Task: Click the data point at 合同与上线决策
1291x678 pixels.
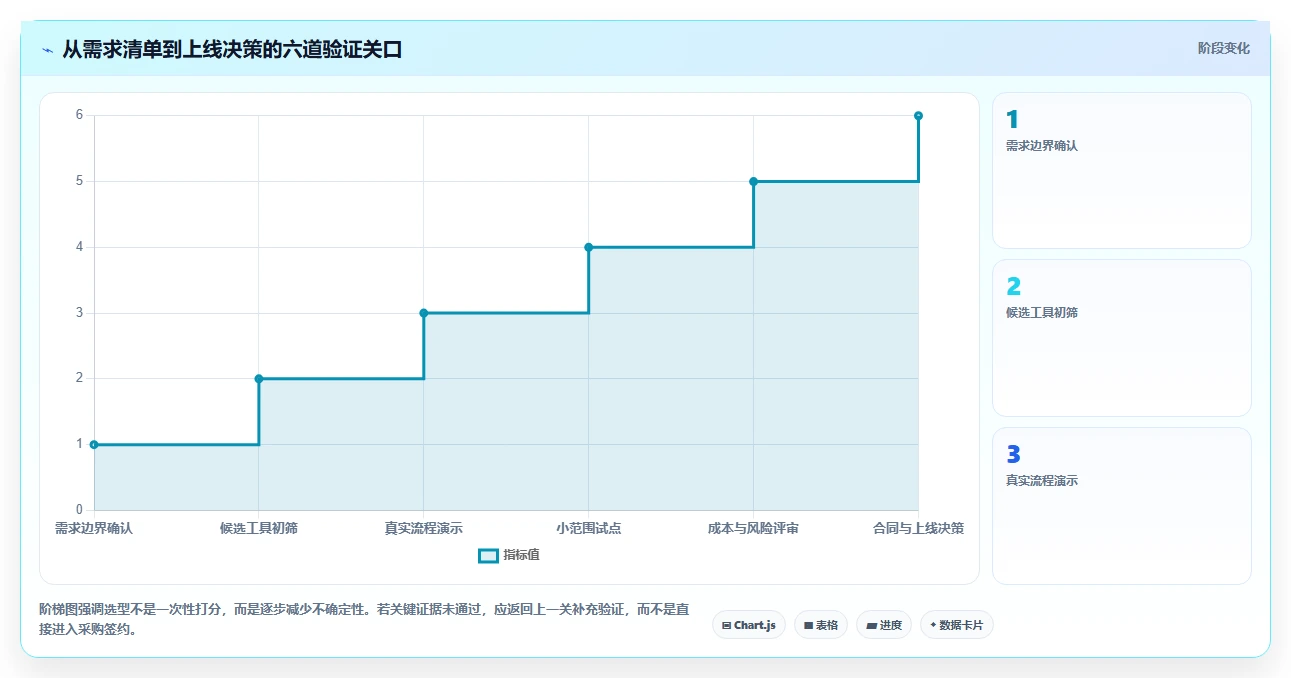Action: coord(918,116)
